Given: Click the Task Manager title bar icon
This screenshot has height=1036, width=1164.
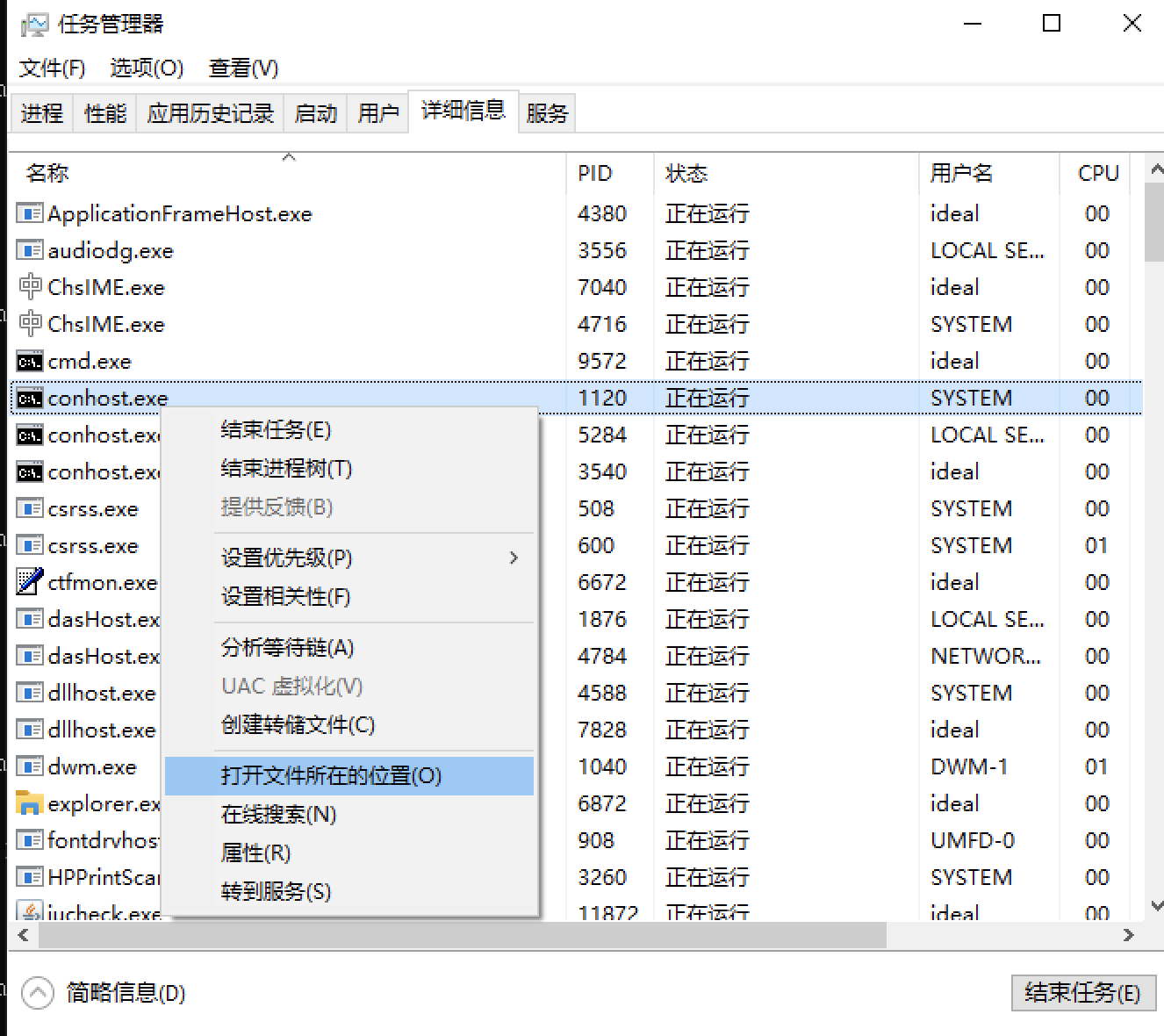Looking at the screenshot, I should pyautogui.click(x=34, y=25).
